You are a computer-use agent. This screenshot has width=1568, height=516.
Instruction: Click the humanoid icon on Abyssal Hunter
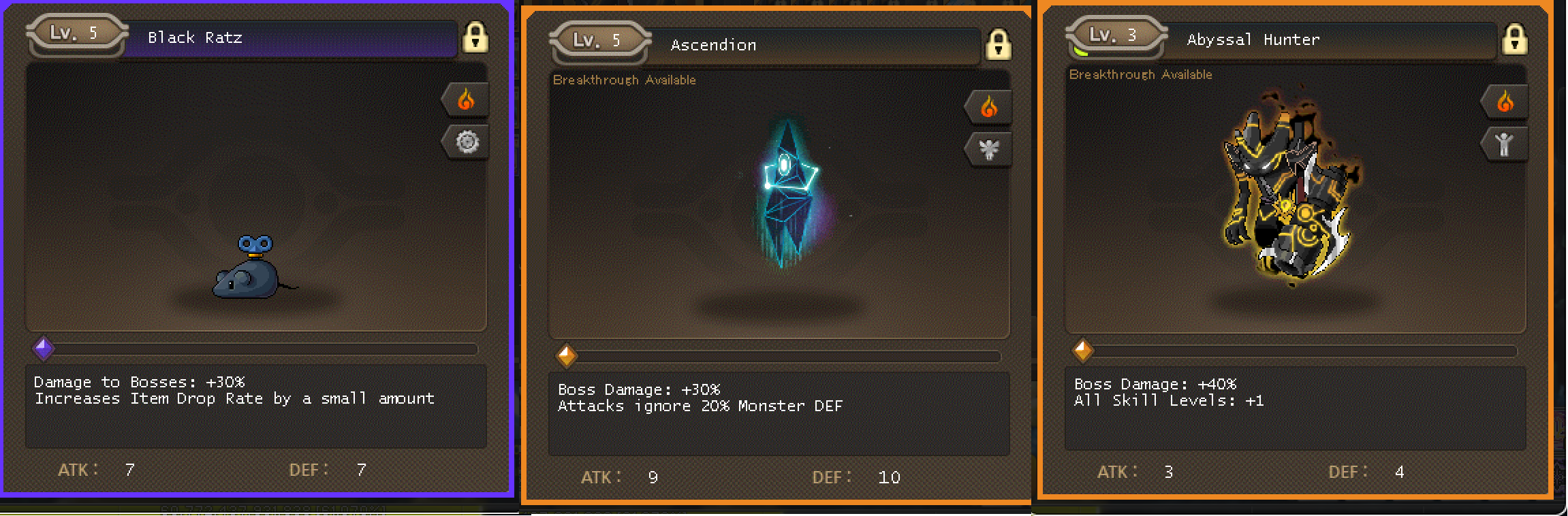pyautogui.click(x=1505, y=144)
